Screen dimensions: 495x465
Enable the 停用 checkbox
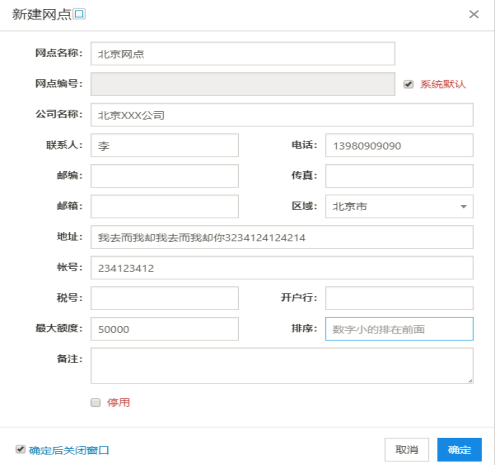[96, 402]
